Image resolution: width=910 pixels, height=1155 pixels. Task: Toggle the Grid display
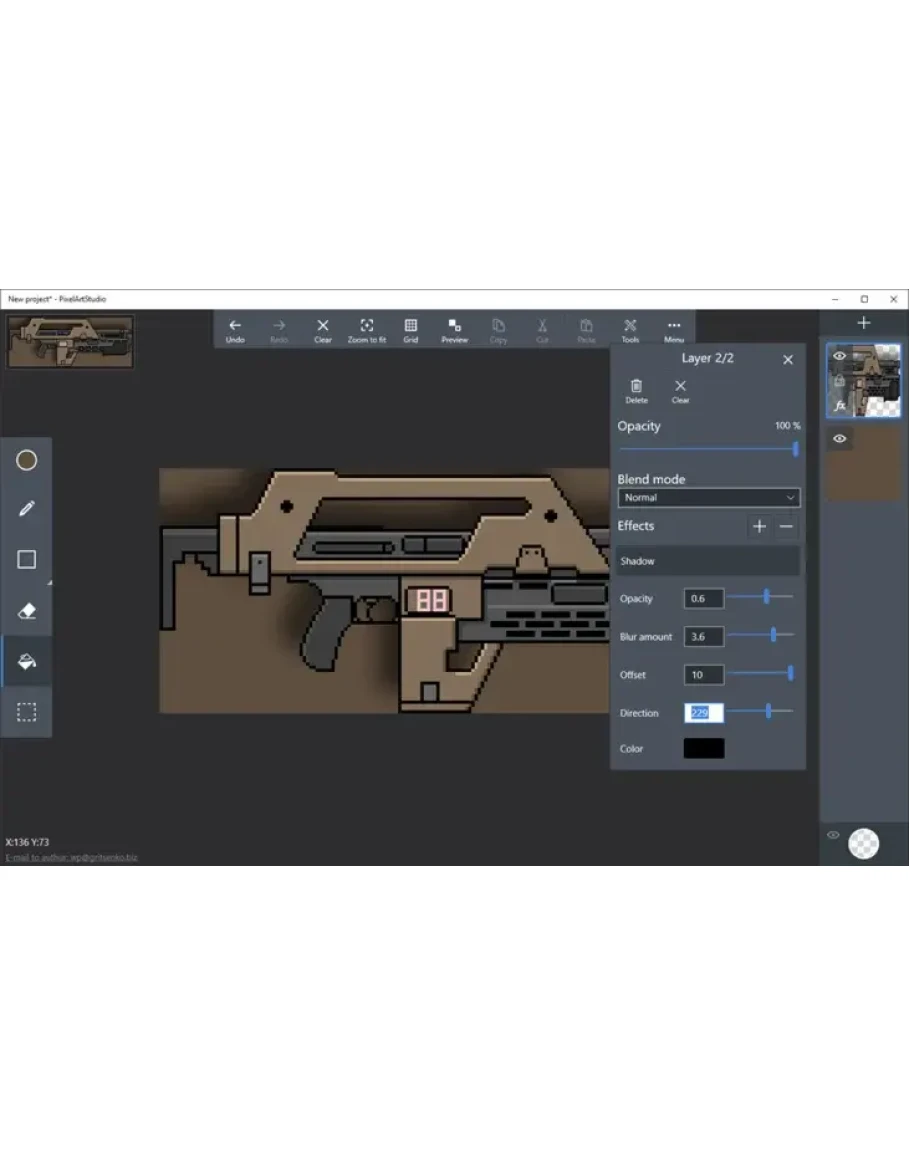pyautogui.click(x=411, y=330)
